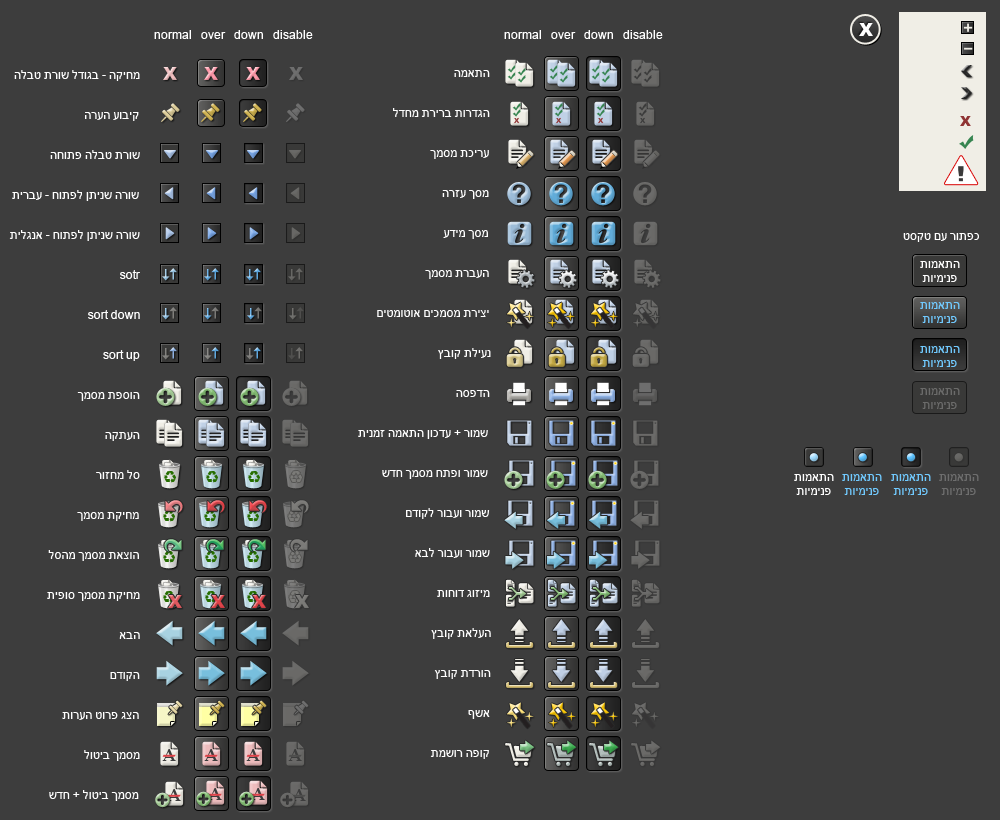This screenshot has height=820, width=1000.
Task: Click the down-state pink X delete icon
Action: click(253, 73)
